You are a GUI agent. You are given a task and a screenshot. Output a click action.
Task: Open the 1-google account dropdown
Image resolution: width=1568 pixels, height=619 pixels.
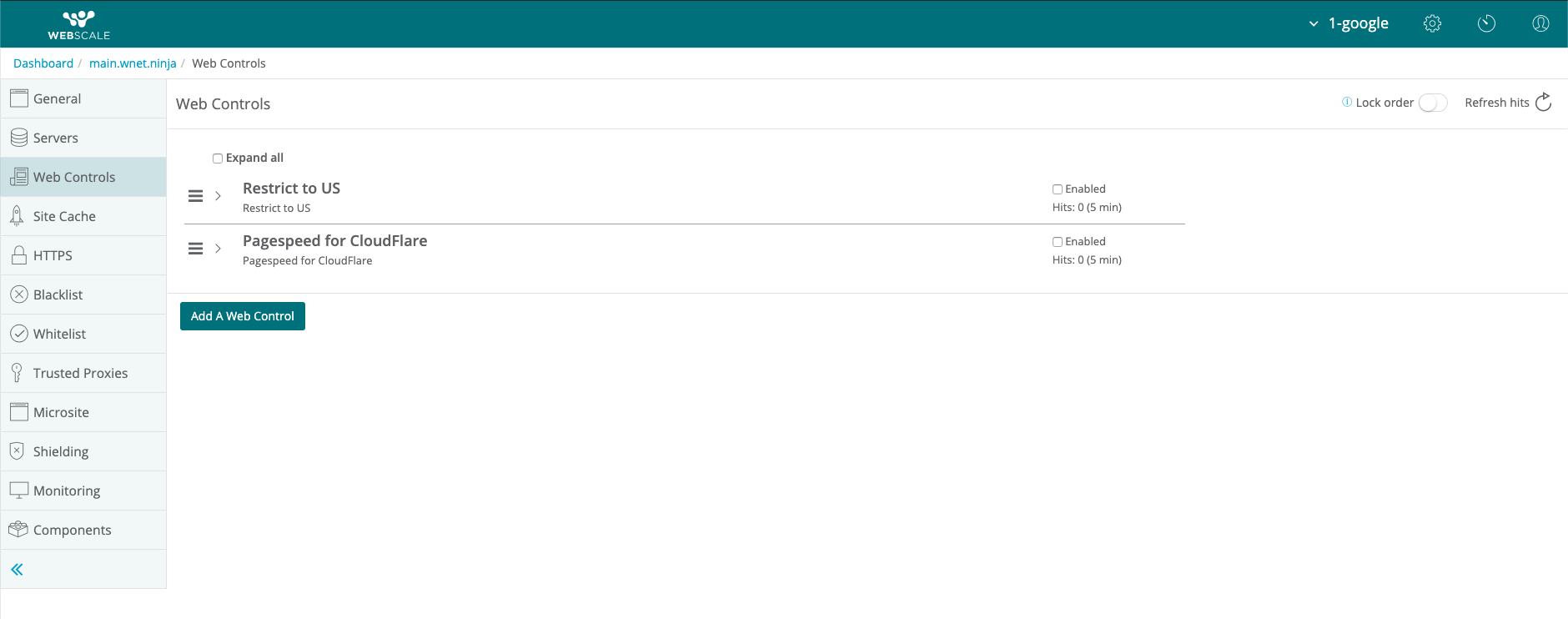click(1349, 23)
